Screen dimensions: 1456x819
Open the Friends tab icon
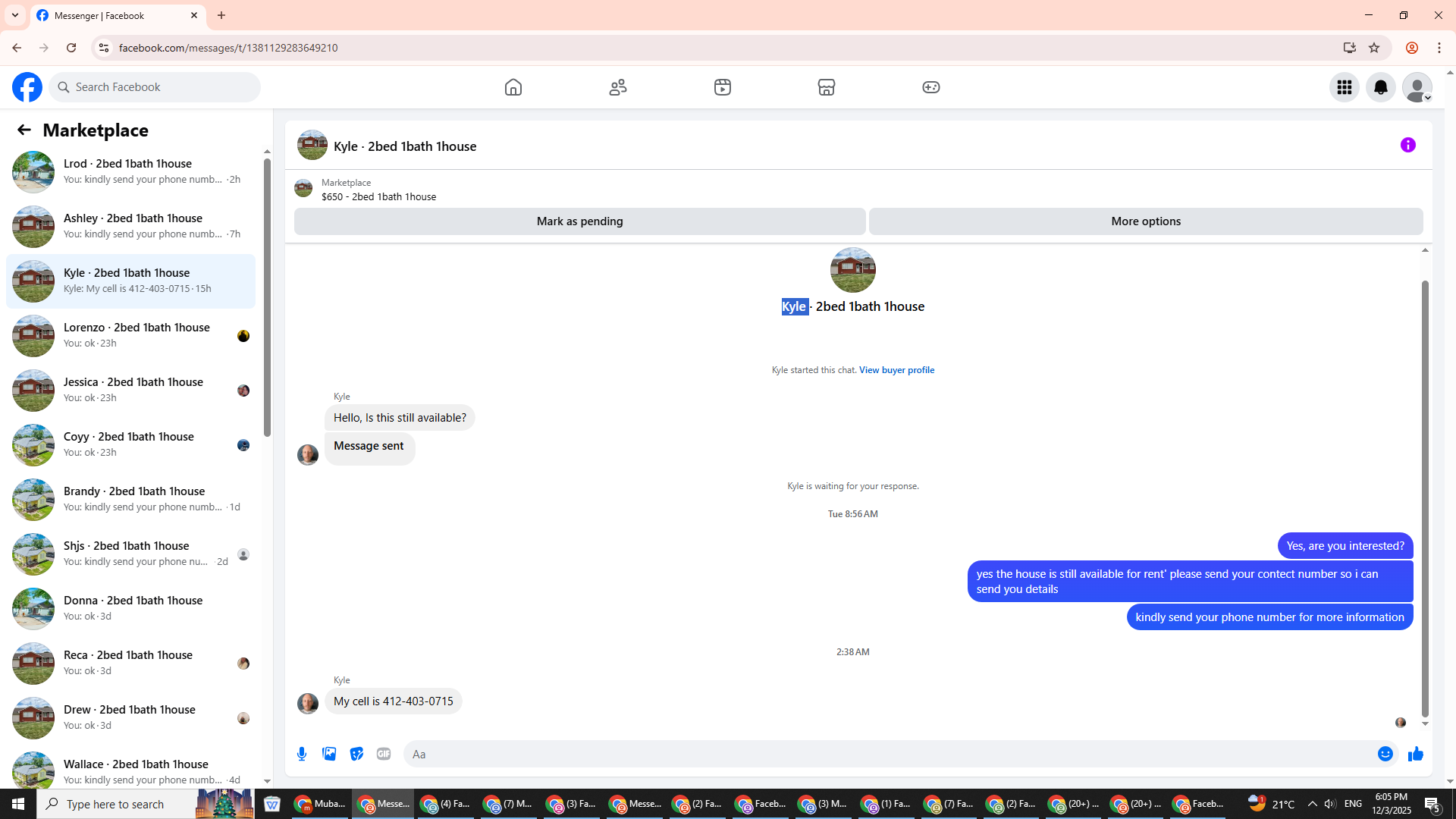(x=618, y=87)
